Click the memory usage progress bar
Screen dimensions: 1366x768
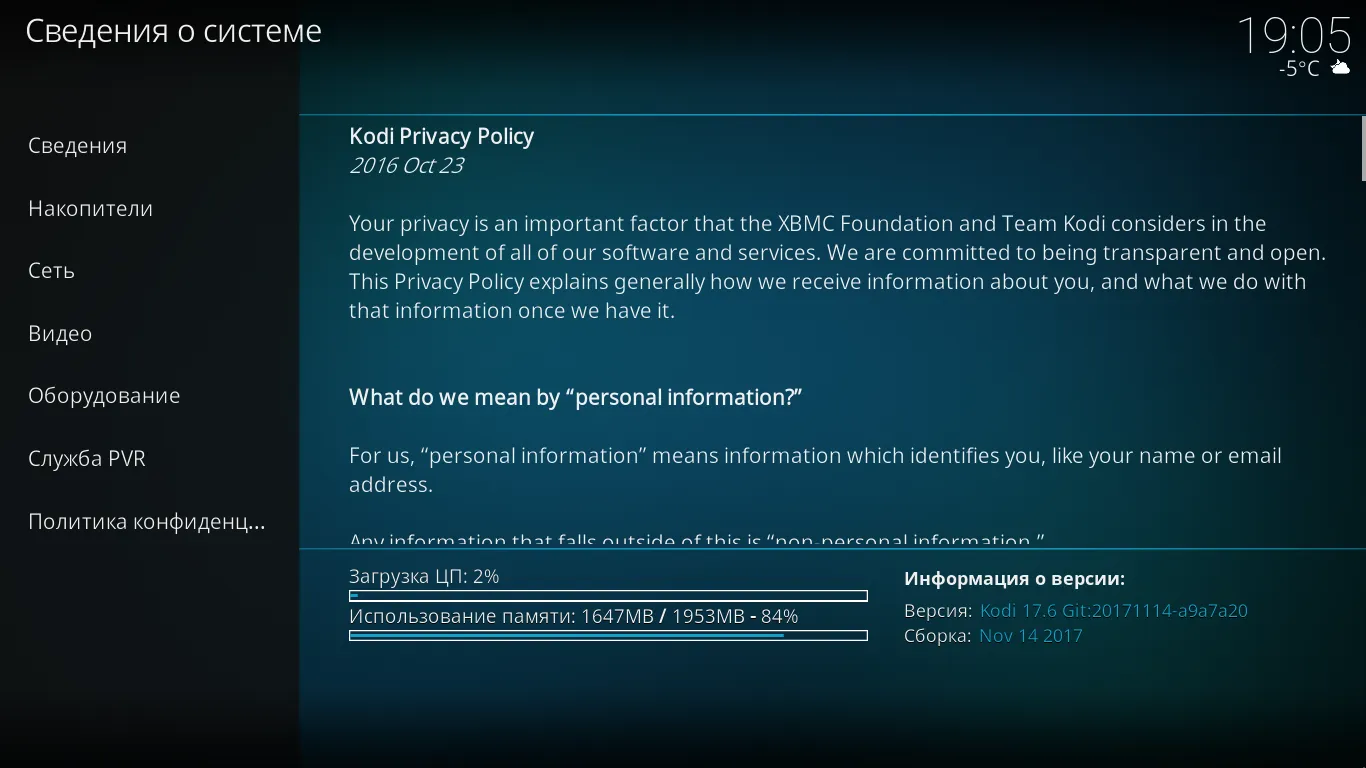point(608,636)
